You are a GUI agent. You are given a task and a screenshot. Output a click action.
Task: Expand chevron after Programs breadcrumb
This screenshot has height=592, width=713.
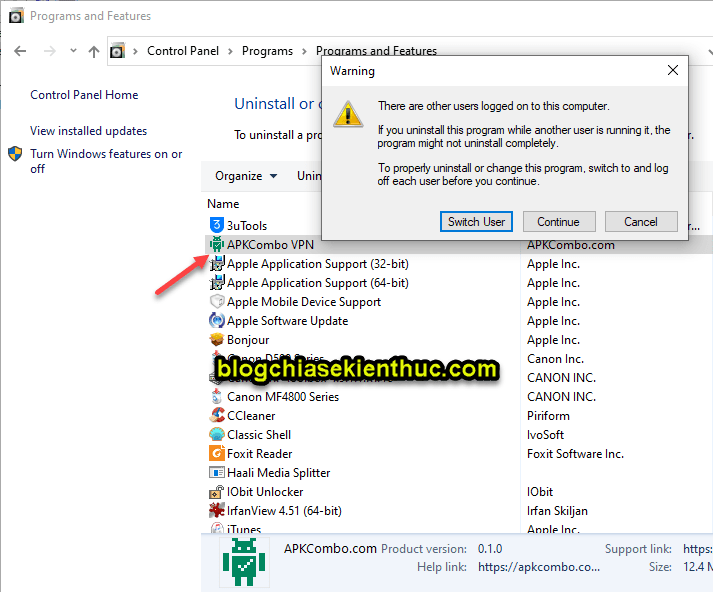click(304, 51)
